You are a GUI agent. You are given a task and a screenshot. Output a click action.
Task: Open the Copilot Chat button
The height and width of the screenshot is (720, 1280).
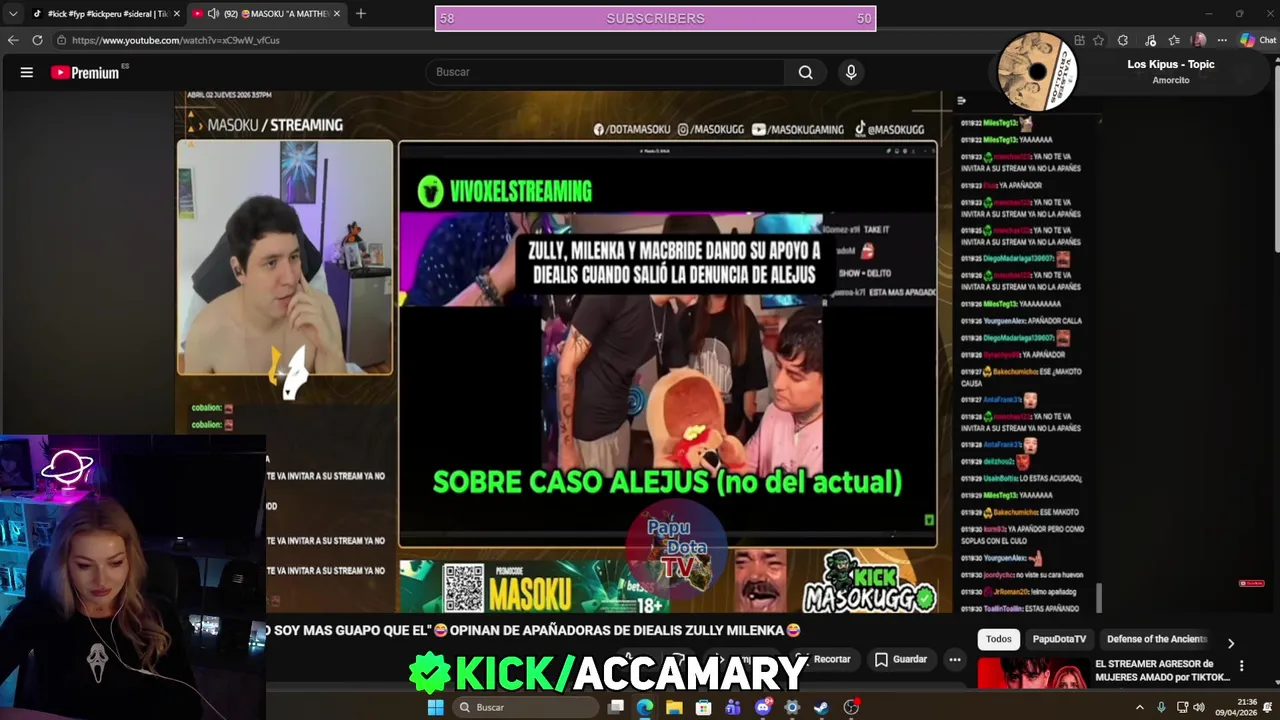pos(1258,40)
